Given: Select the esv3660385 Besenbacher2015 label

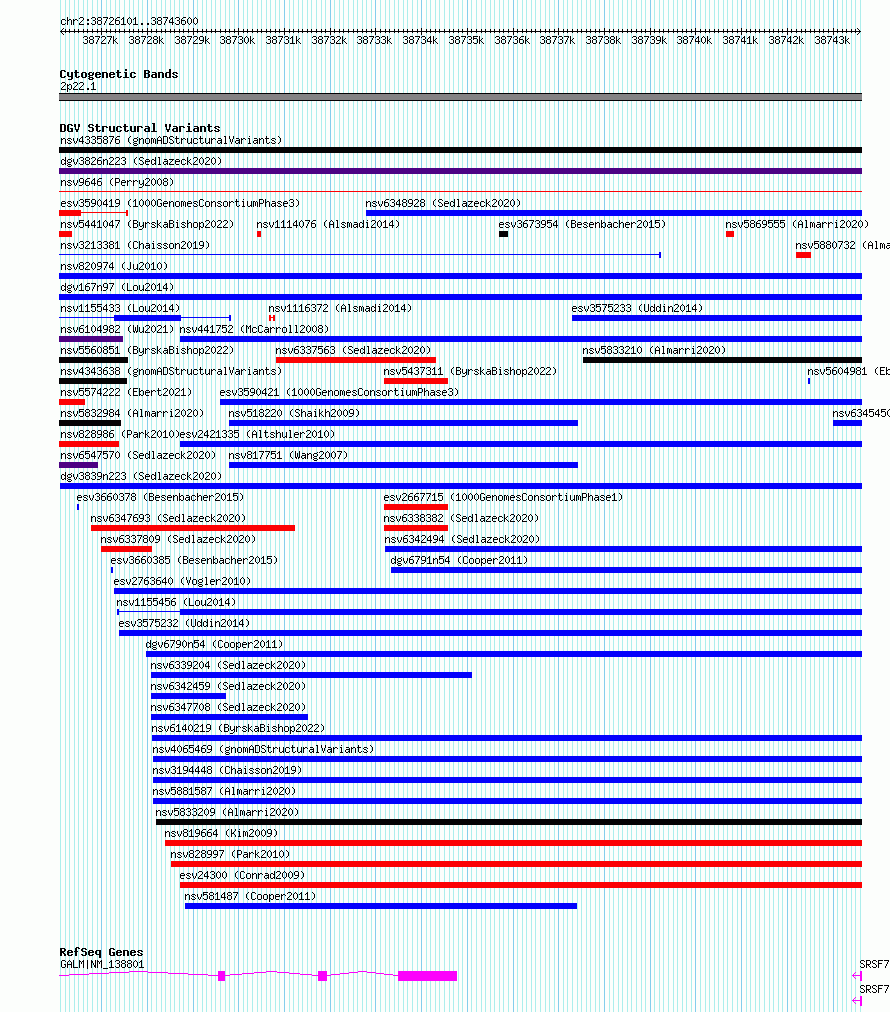Looking at the screenshot, I should 194,560.
